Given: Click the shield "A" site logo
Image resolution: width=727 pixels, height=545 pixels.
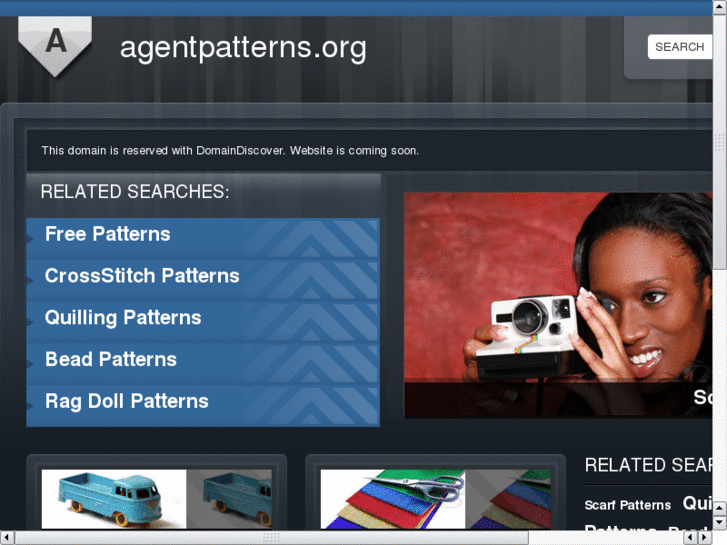Looking at the screenshot, I should click(55, 46).
